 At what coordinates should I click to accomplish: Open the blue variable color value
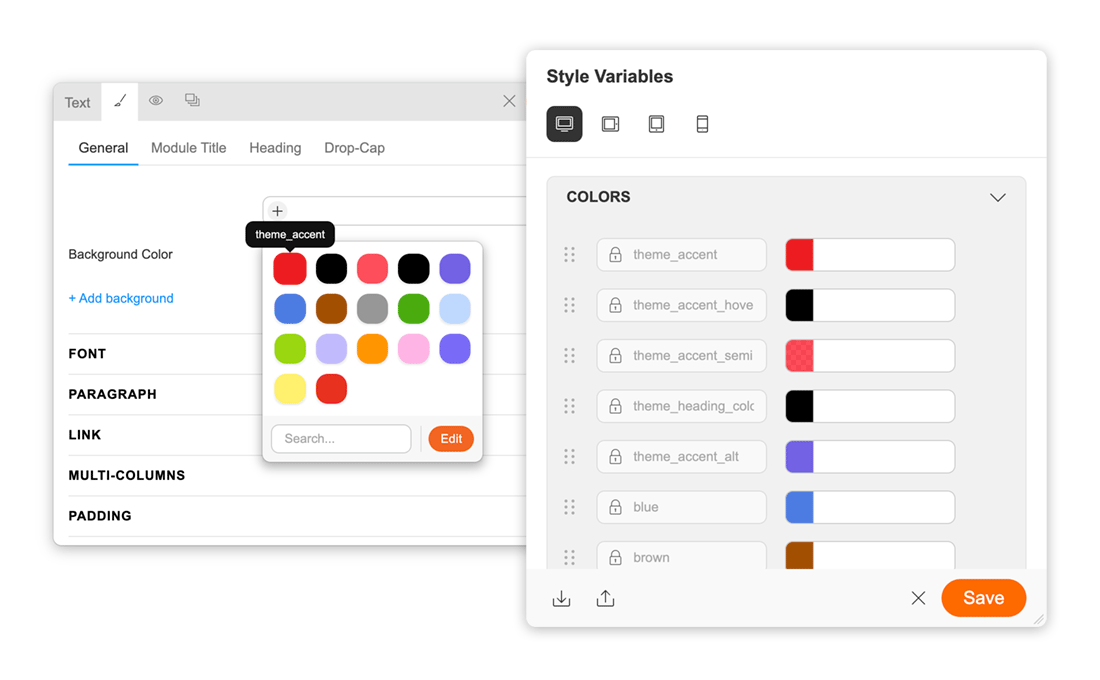click(x=870, y=507)
